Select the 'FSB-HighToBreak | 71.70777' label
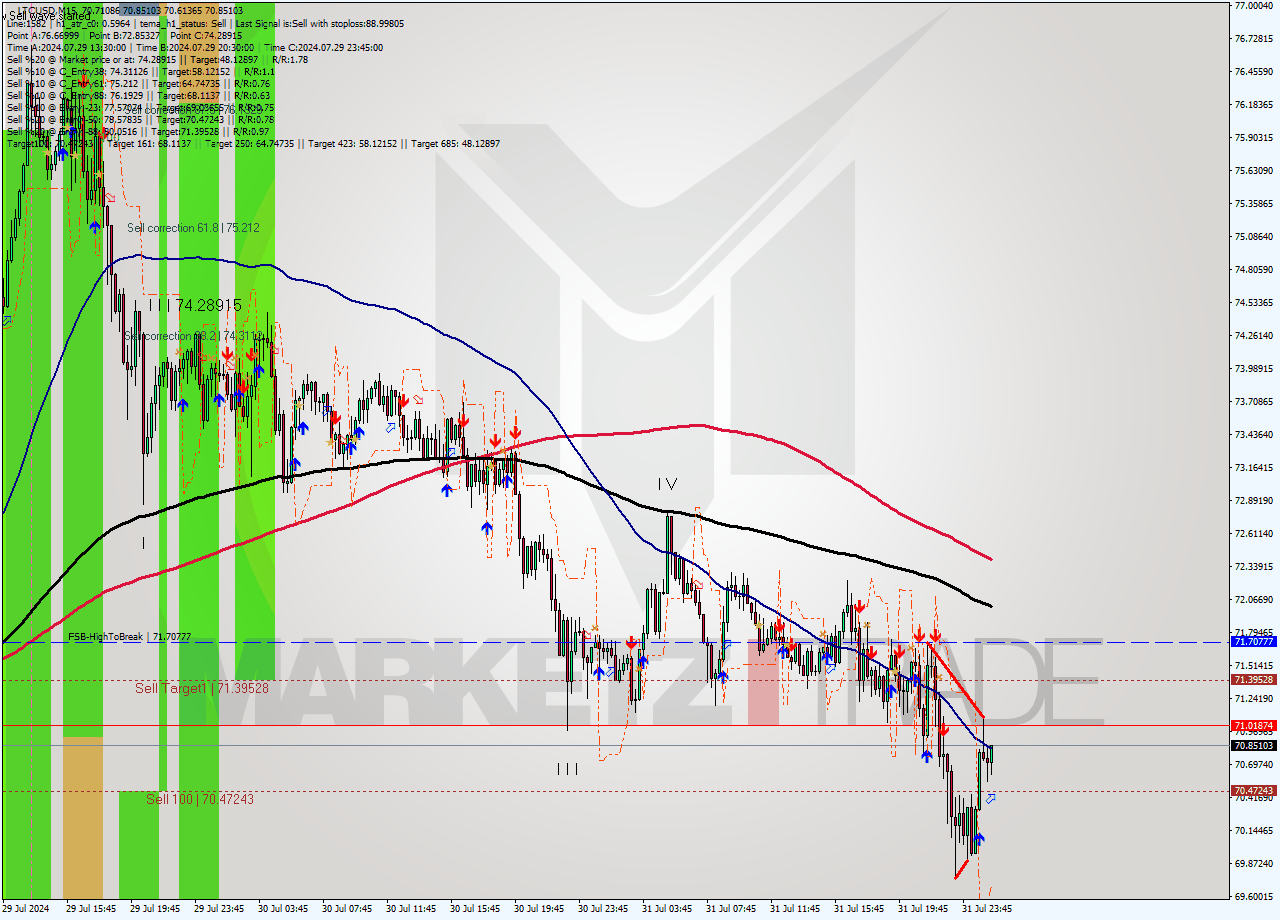1280x920 pixels. [129, 636]
